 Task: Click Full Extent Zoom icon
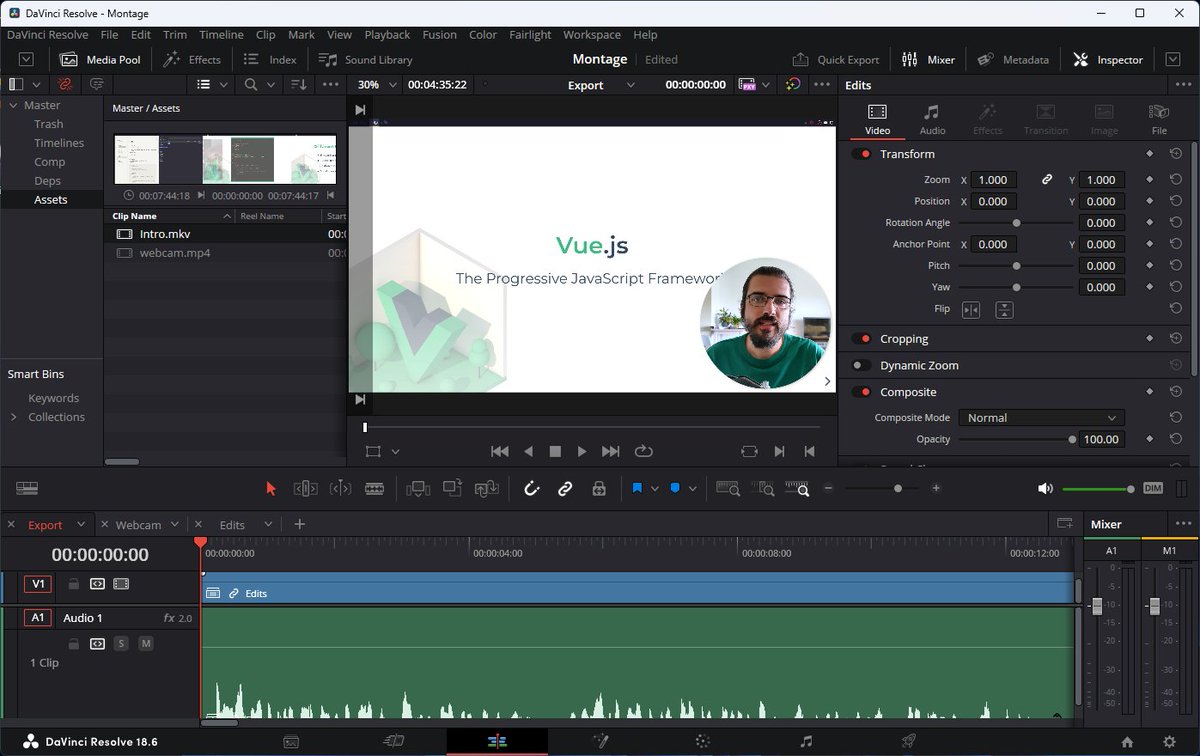[729, 488]
